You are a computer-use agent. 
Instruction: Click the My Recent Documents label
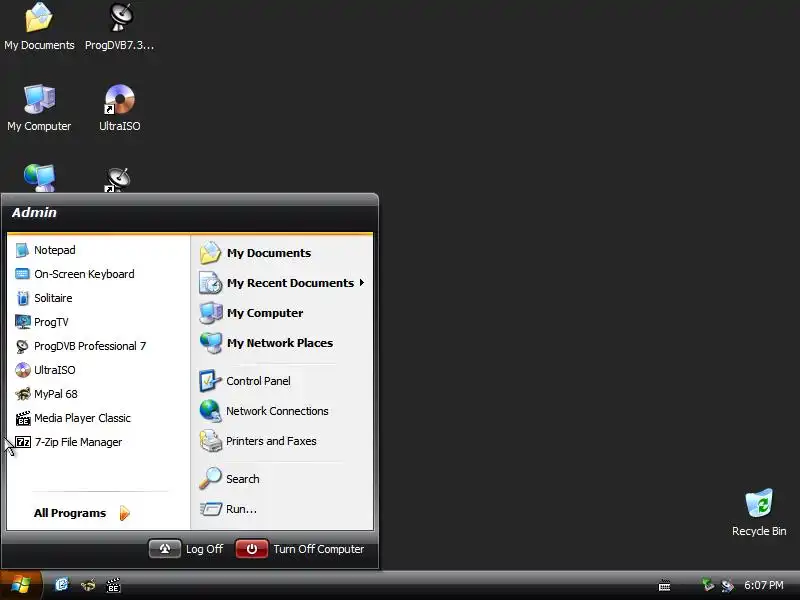click(x=290, y=283)
